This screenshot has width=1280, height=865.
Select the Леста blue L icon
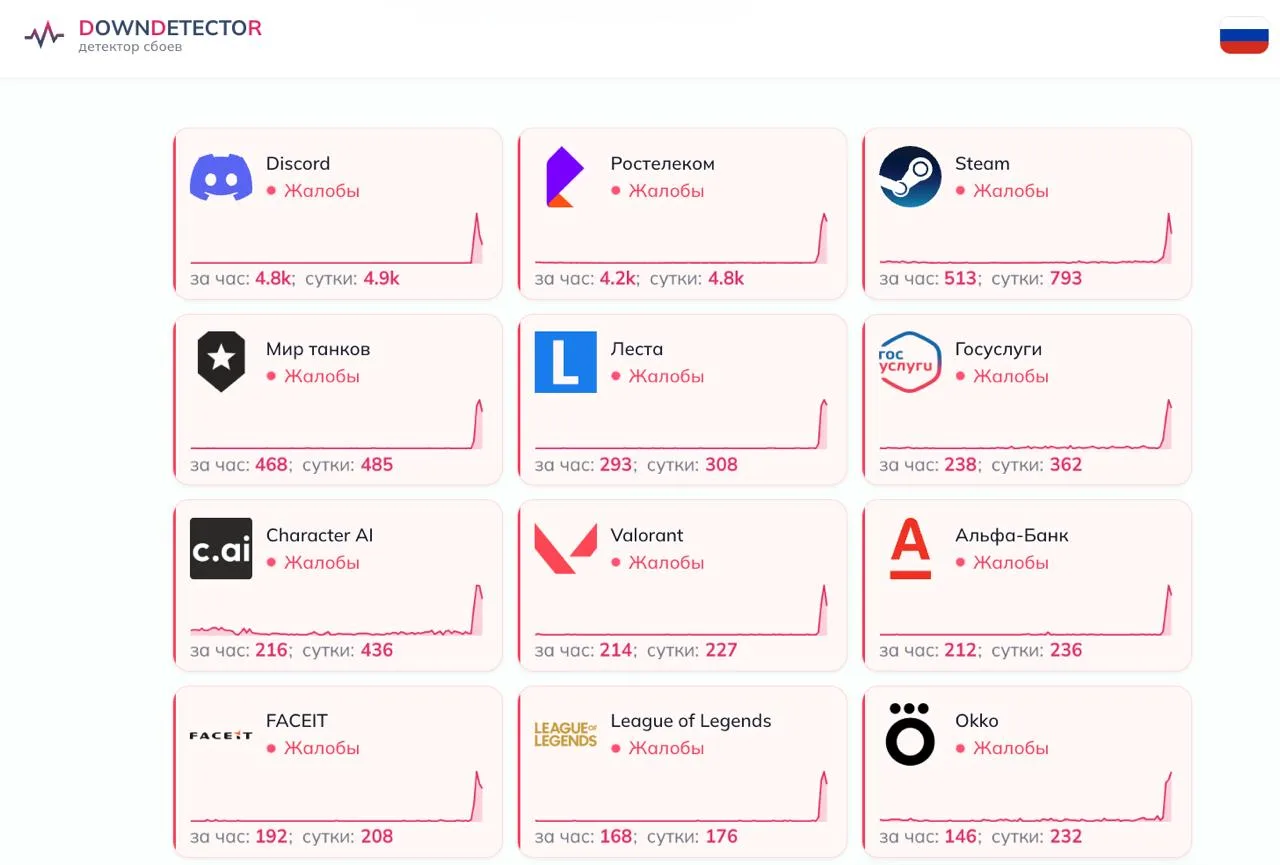[565, 362]
